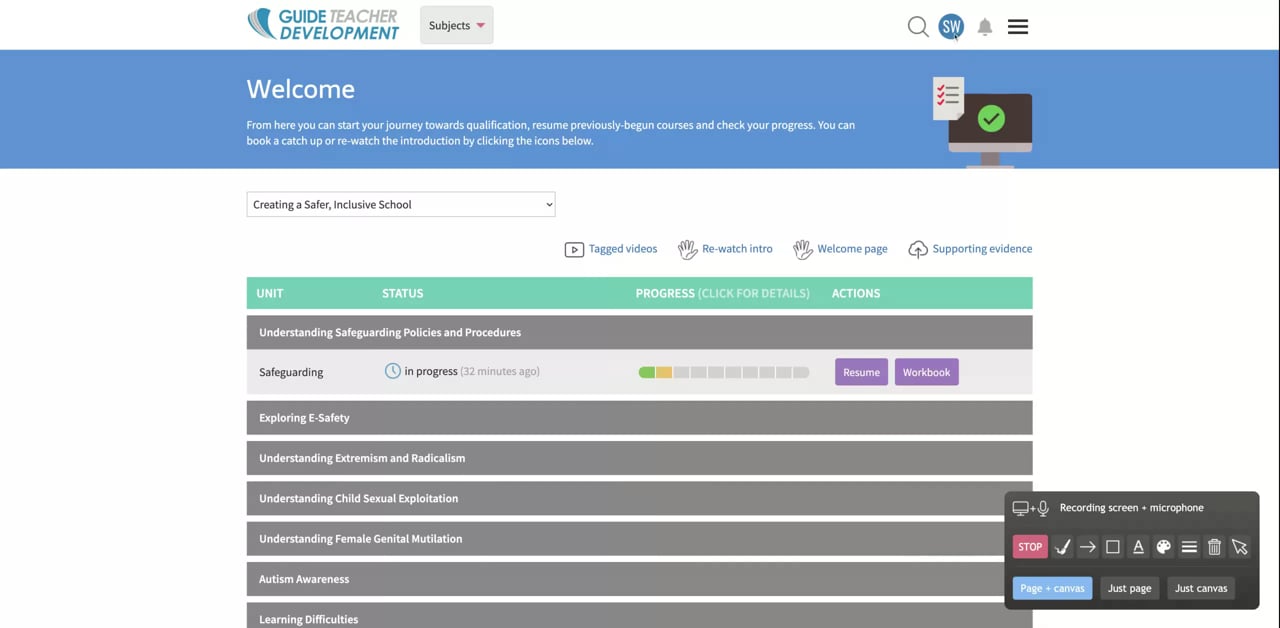Image resolution: width=1280 pixels, height=628 pixels.
Task: Expand the Autism Awareness section
Action: click(639, 579)
